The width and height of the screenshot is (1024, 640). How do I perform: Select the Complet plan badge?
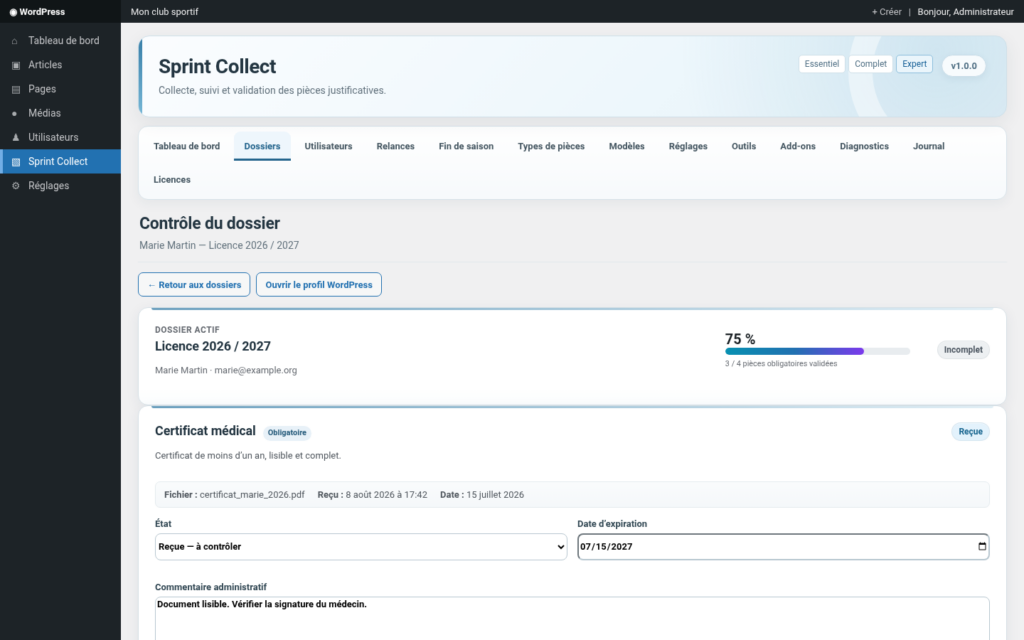pyautogui.click(x=871, y=64)
